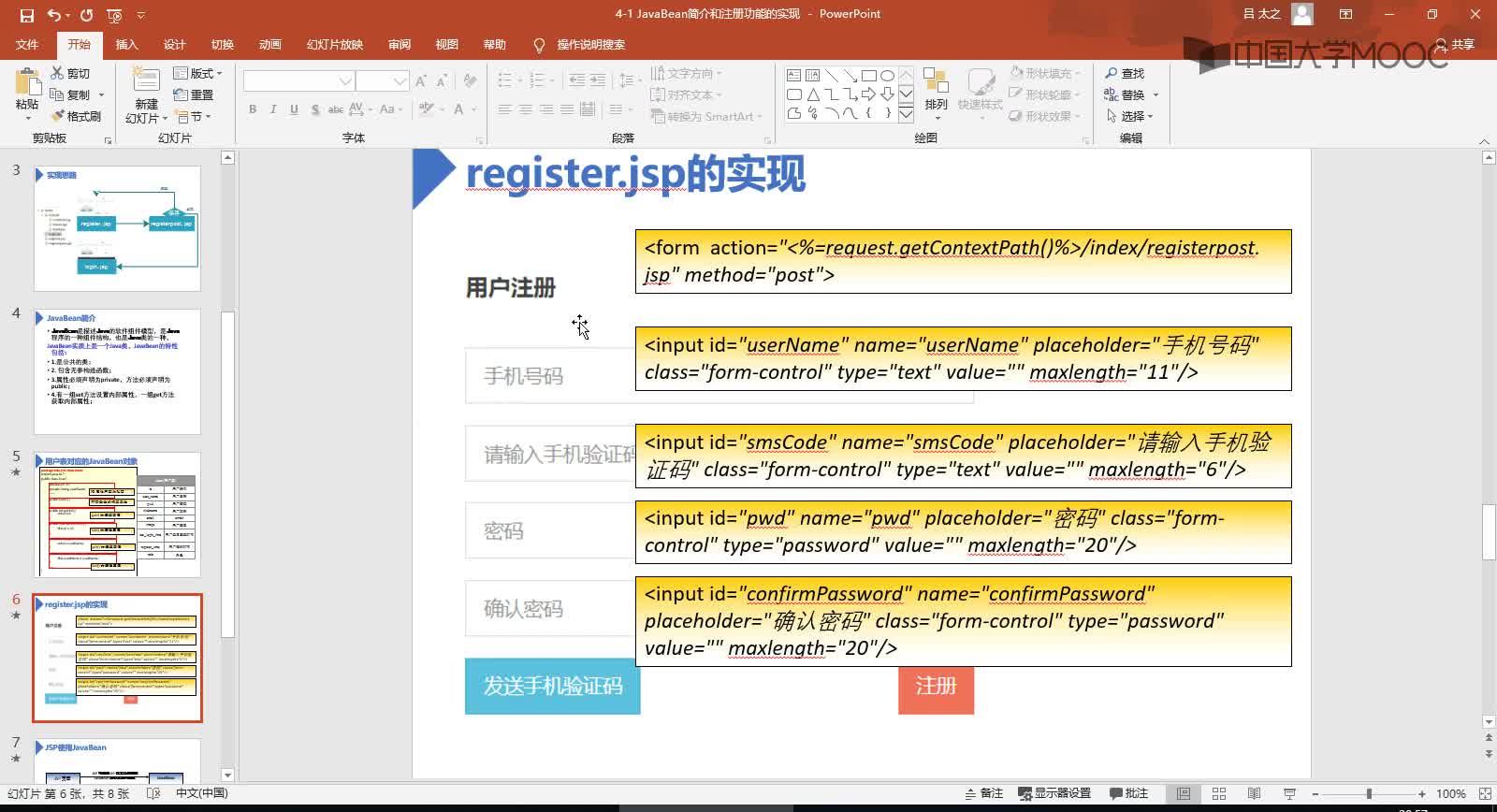Customize Quick Access Toolbar dropdown arrow

[x=140, y=15]
